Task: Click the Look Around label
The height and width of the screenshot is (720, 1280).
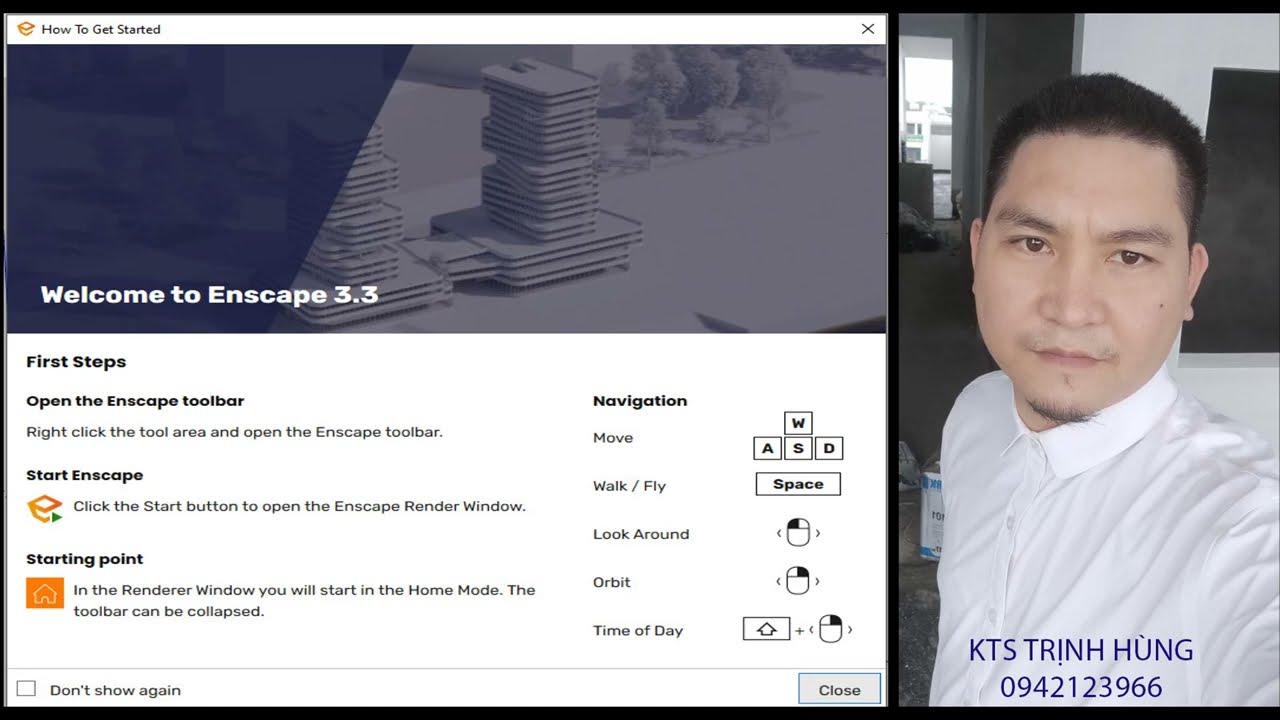Action: coord(641,534)
